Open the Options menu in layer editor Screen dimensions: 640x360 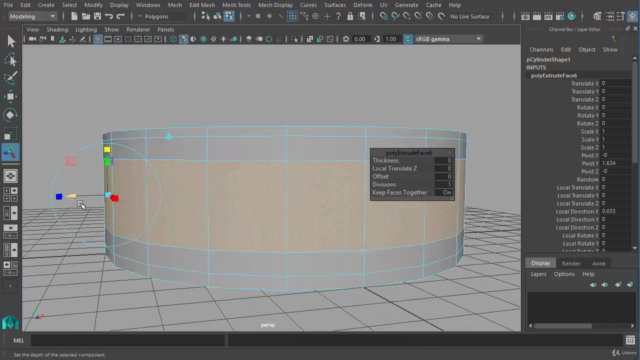[x=564, y=274]
